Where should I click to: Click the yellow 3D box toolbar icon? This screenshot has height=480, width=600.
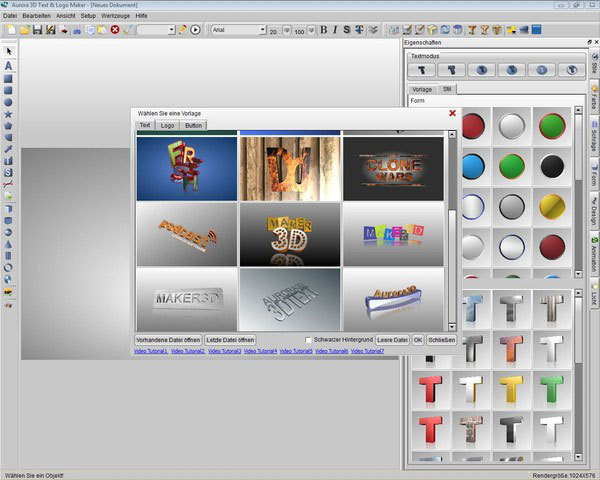click(432, 30)
